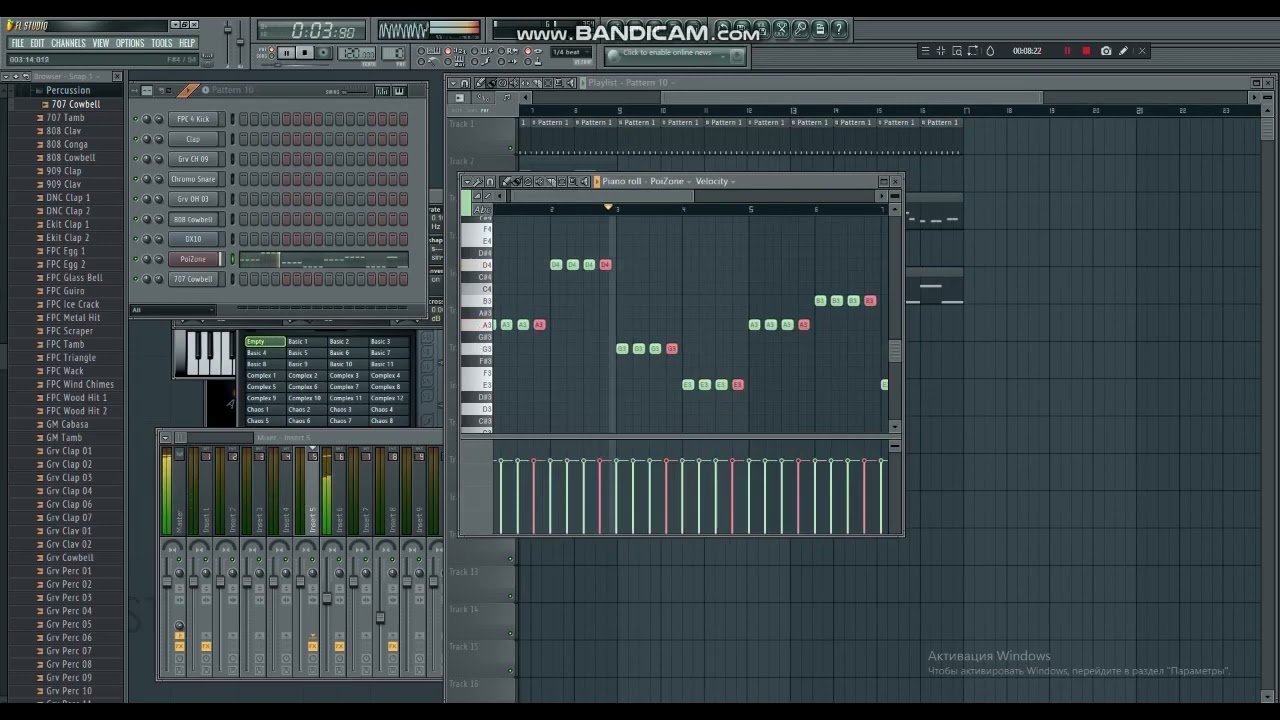Open the wrench tools icon in Piano roll
Screen dimensions: 1280x720
point(478,181)
